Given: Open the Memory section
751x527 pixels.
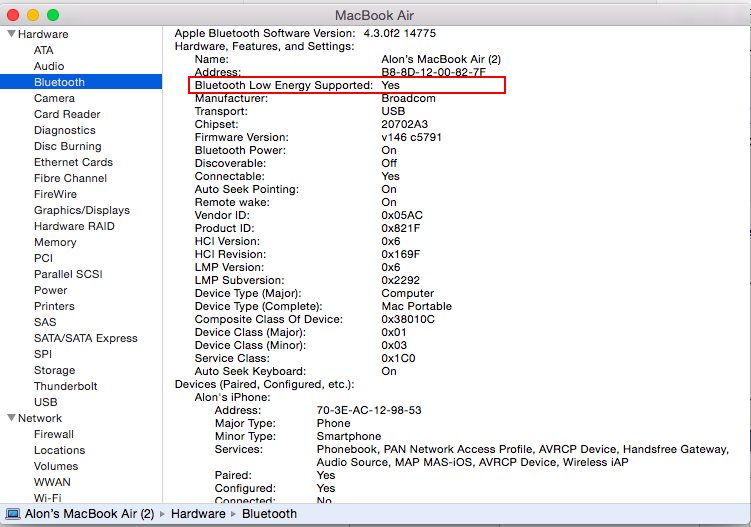Looking at the screenshot, I should [x=55, y=242].
